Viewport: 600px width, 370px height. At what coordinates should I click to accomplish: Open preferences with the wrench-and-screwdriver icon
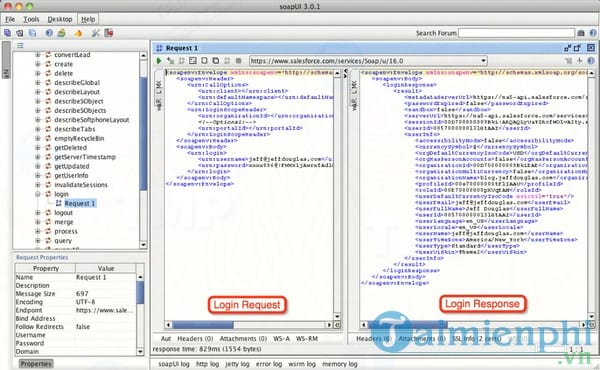pos(95,33)
